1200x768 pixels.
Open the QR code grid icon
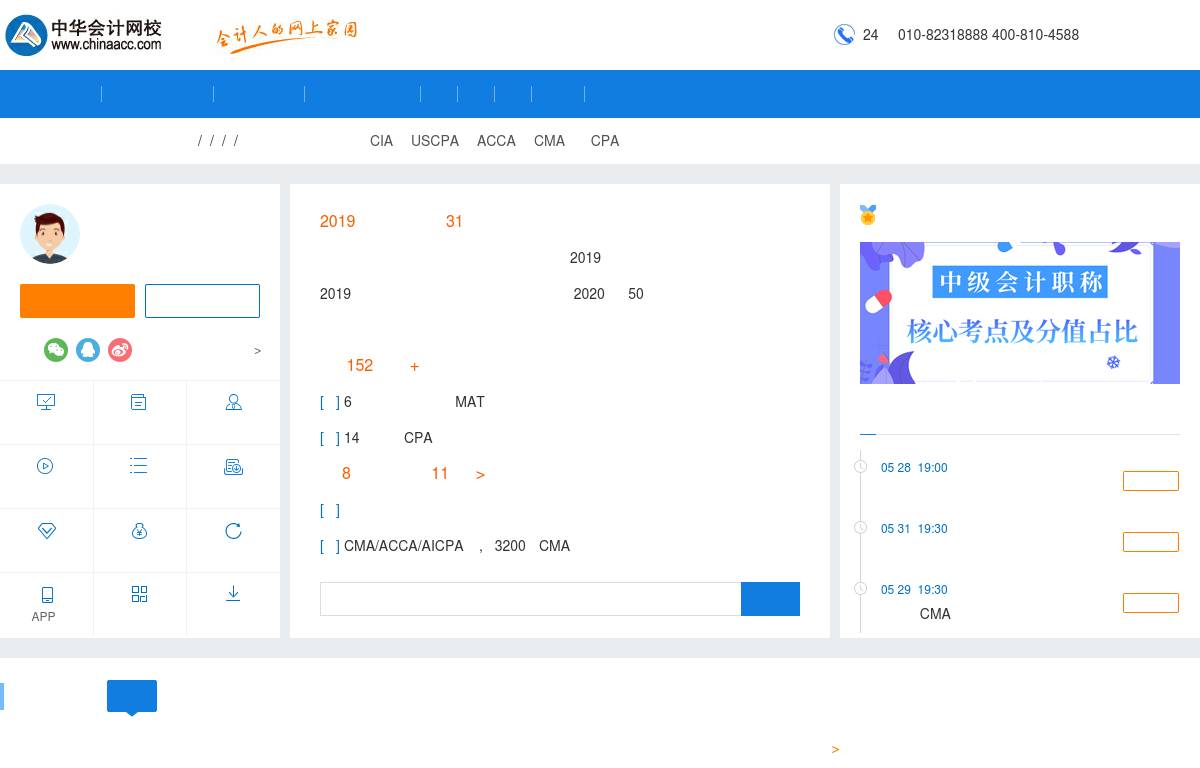click(x=140, y=594)
